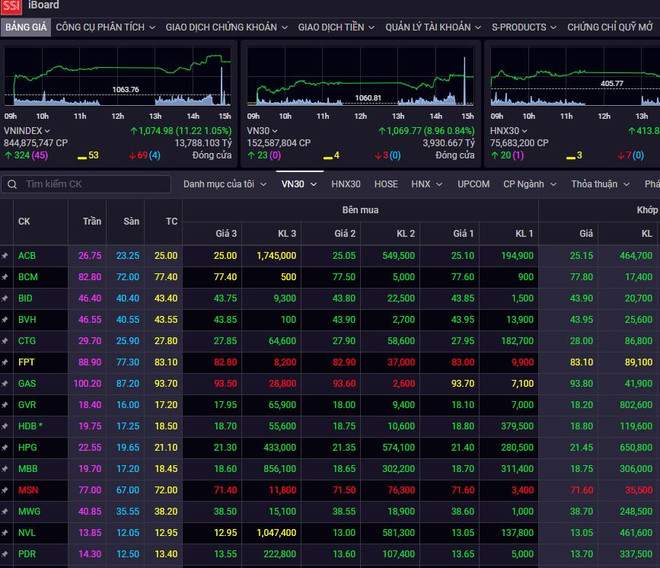Sort by Sàn column header
The width and height of the screenshot is (660, 568).
pyautogui.click(x=131, y=221)
